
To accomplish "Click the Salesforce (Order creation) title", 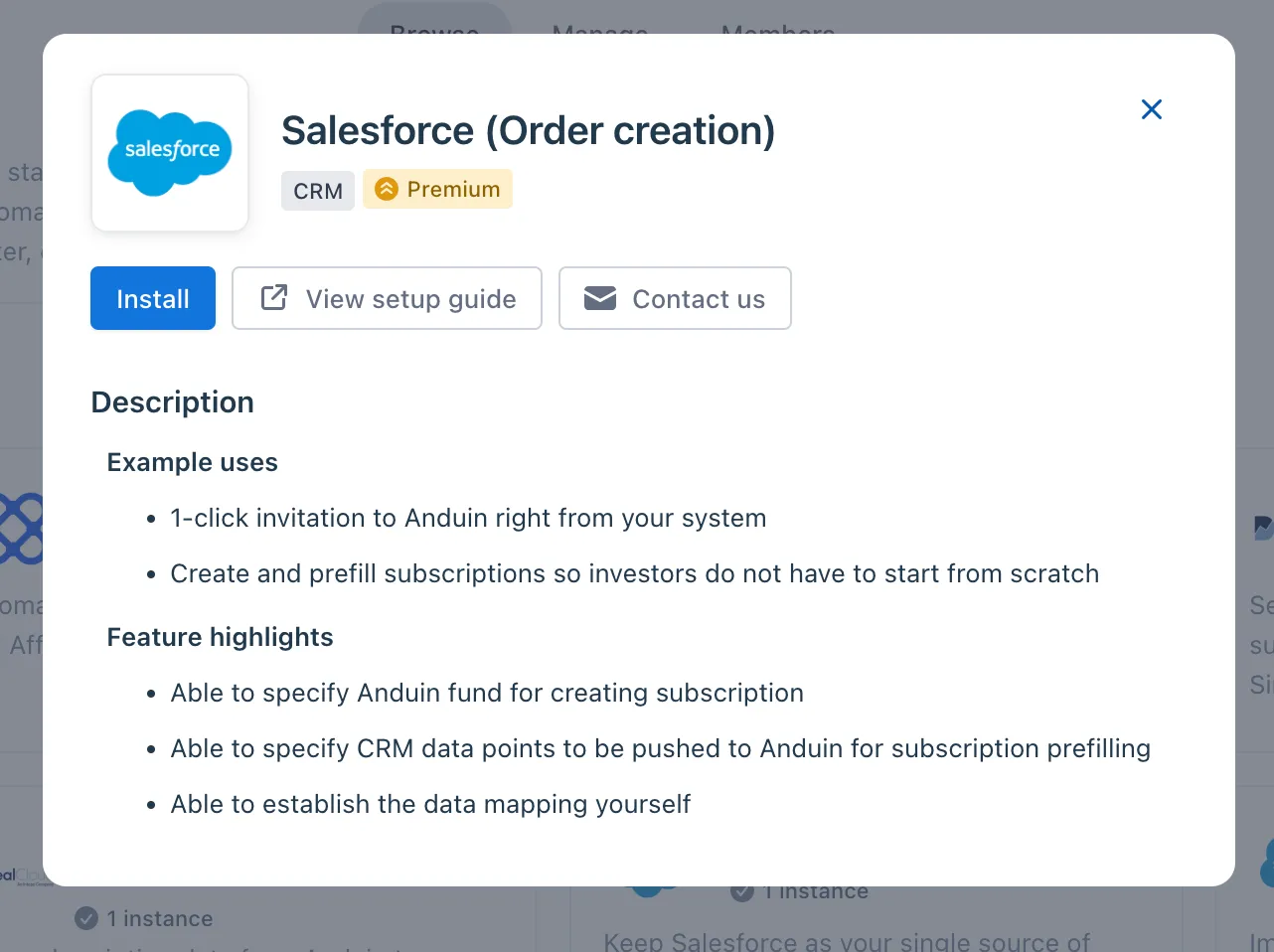I will [x=529, y=131].
